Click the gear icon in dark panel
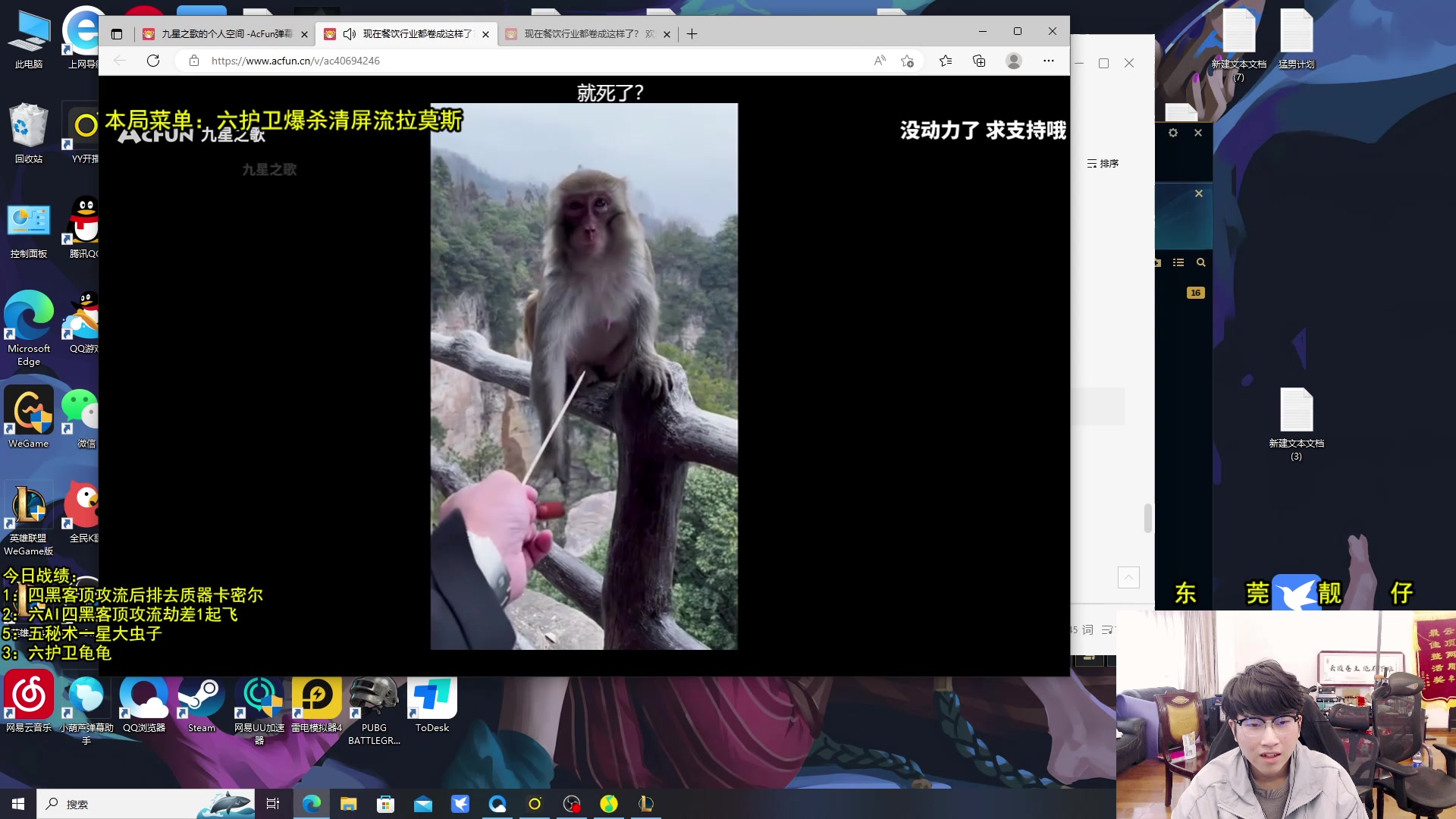This screenshot has width=1456, height=819. click(x=1173, y=133)
